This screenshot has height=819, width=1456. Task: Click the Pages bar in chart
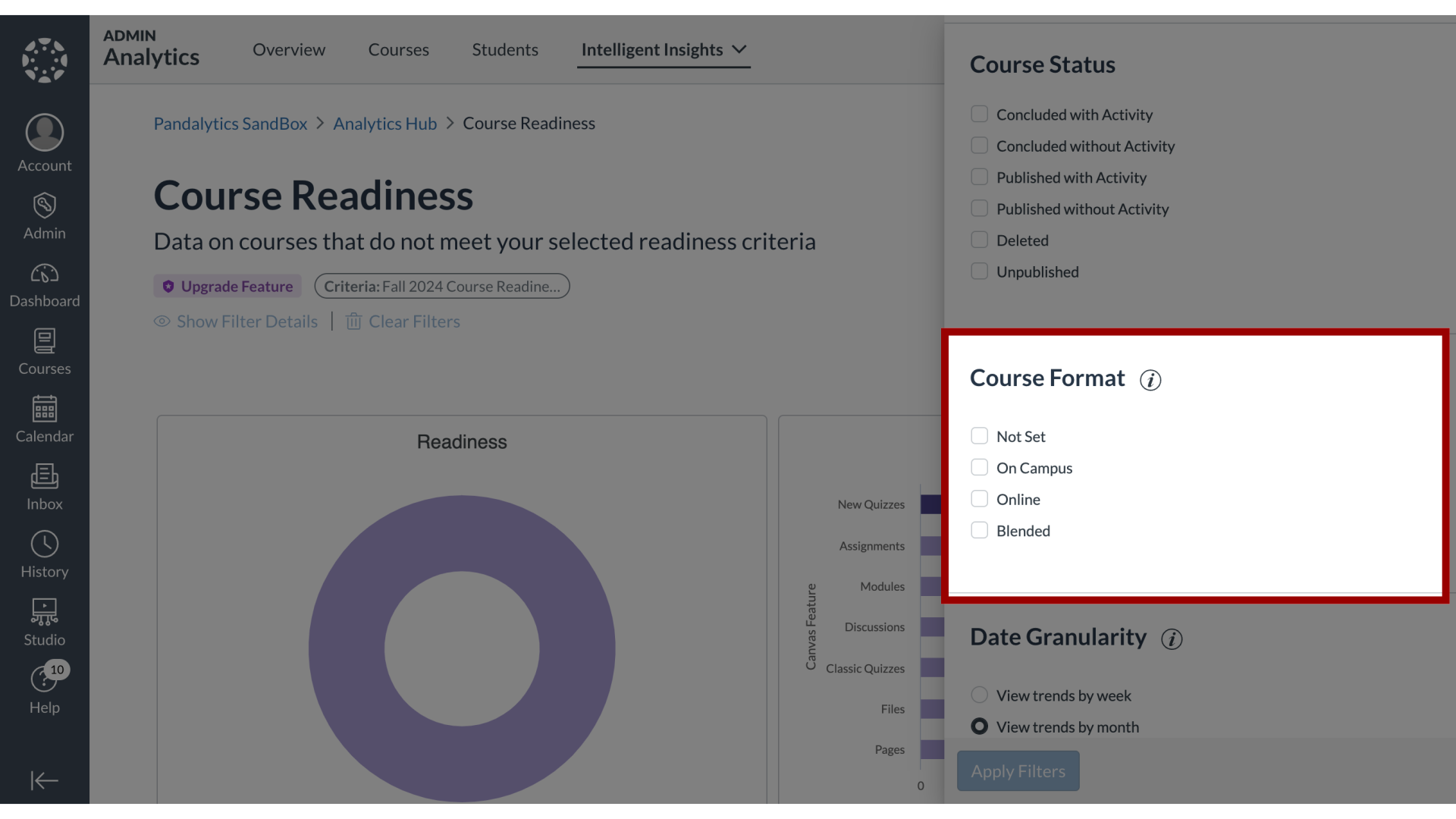click(x=932, y=749)
